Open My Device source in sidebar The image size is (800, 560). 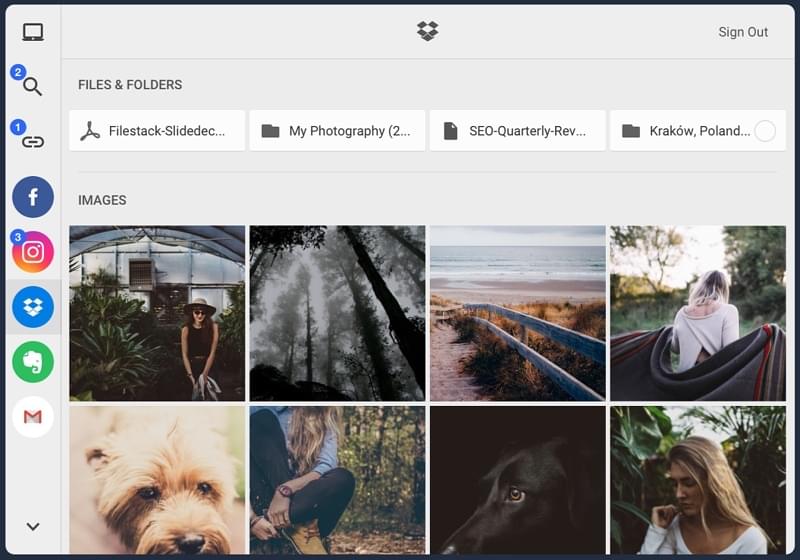pyautogui.click(x=32, y=32)
